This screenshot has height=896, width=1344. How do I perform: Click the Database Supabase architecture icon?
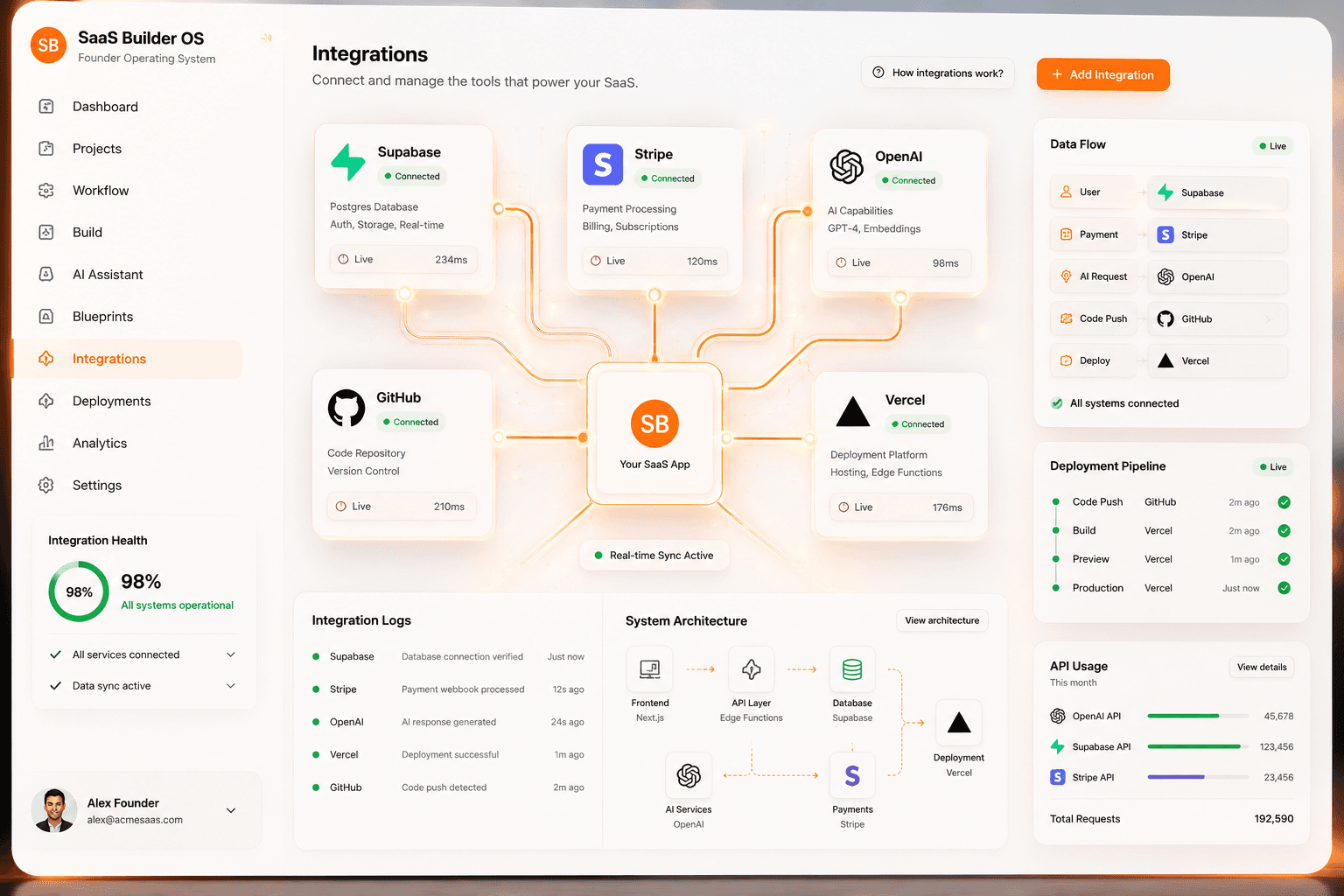click(852, 669)
